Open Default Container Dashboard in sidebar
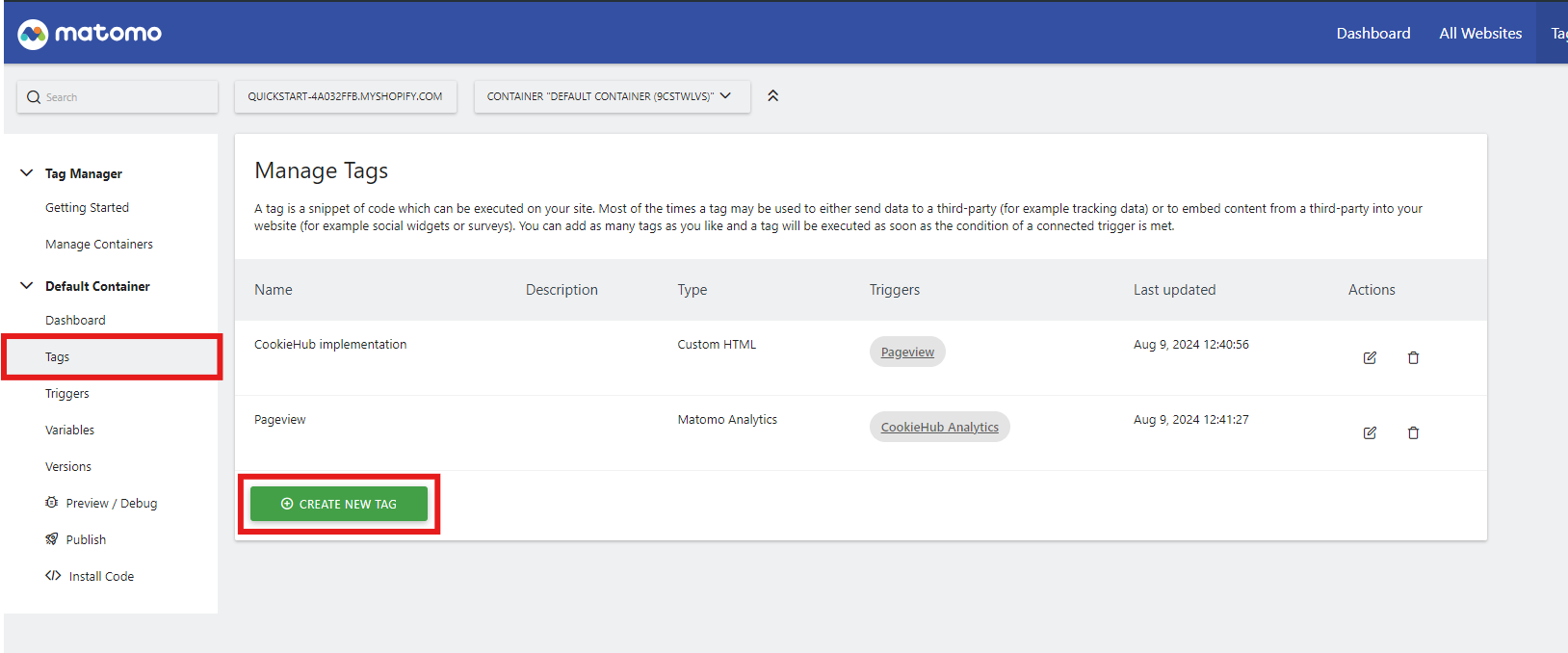This screenshot has width=1568, height=653. [x=75, y=321]
